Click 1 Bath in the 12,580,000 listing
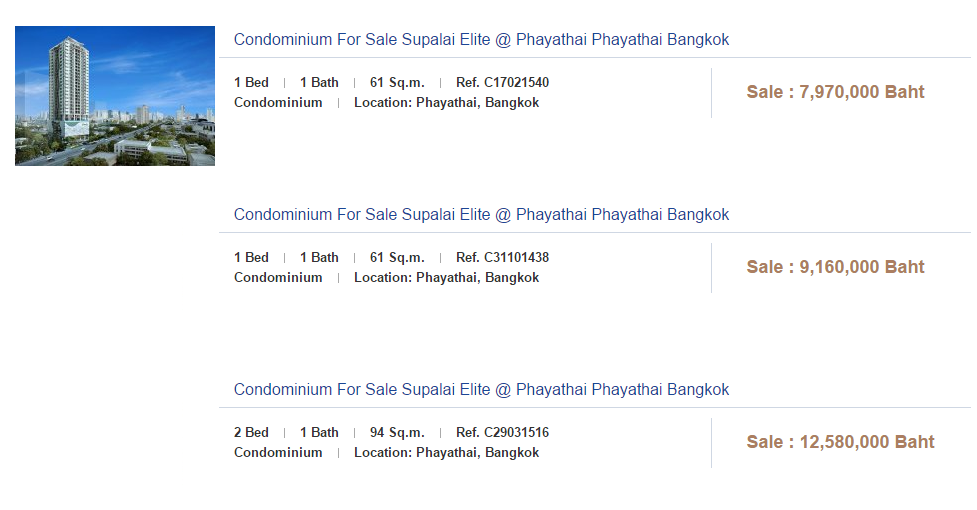Image resolution: width=977 pixels, height=510 pixels. (319, 433)
